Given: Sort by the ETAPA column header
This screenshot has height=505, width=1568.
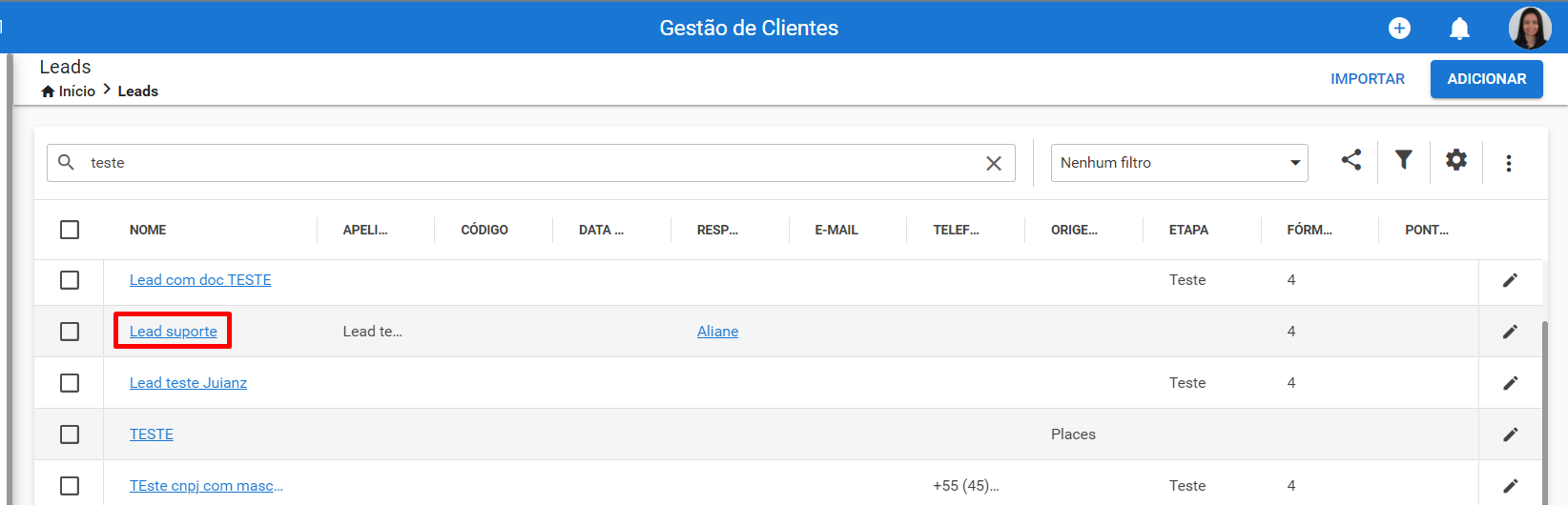Looking at the screenshot, I should (1188, 230).
